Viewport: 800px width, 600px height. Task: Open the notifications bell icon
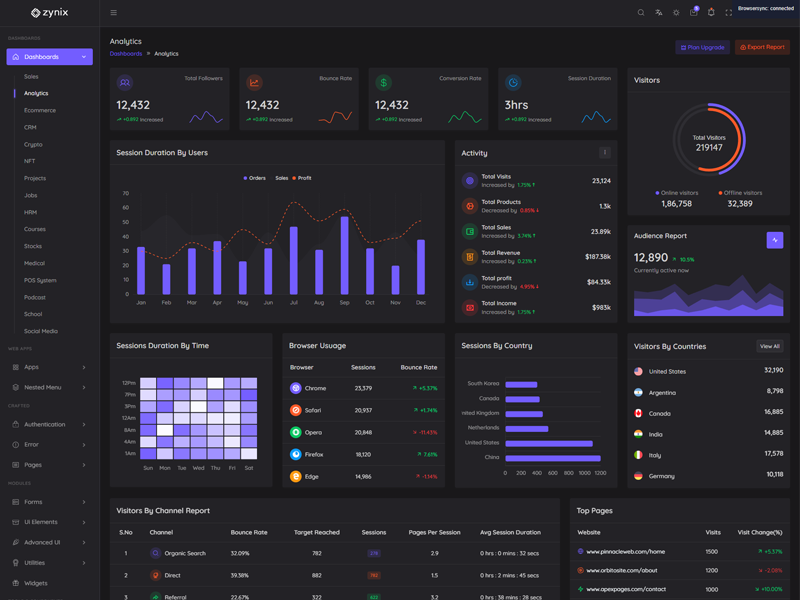pyautogui.click(x=711, y=13)
